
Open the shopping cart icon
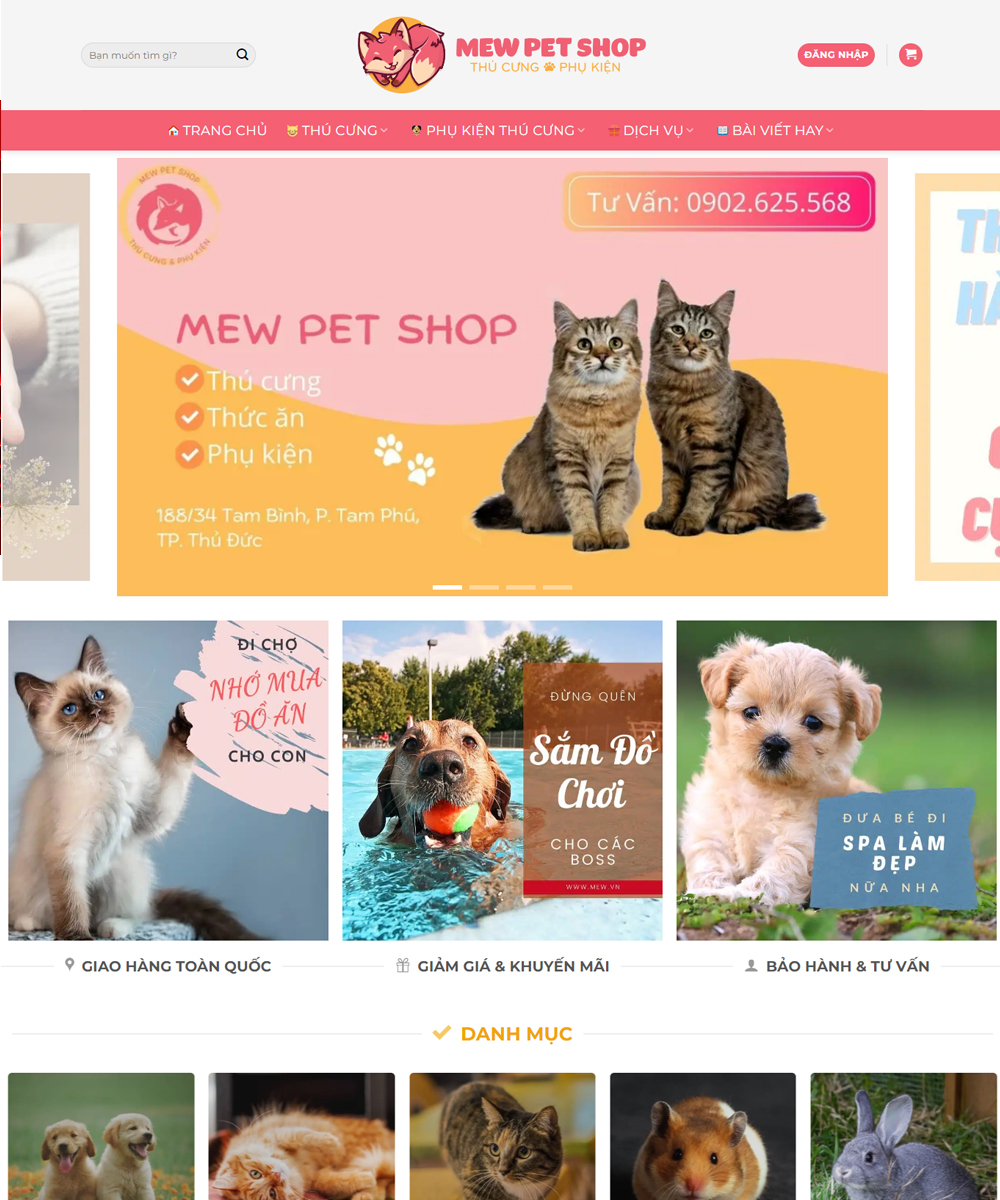tap(910, 55)
